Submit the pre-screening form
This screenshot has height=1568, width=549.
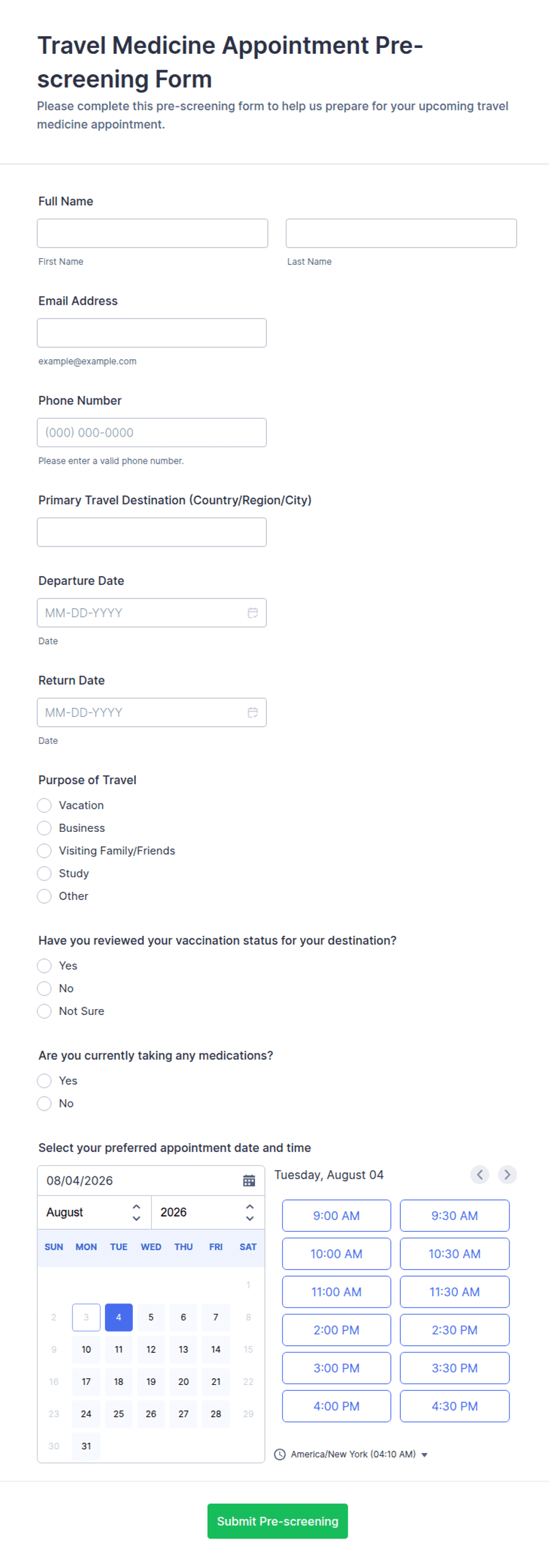[277, 1521]
